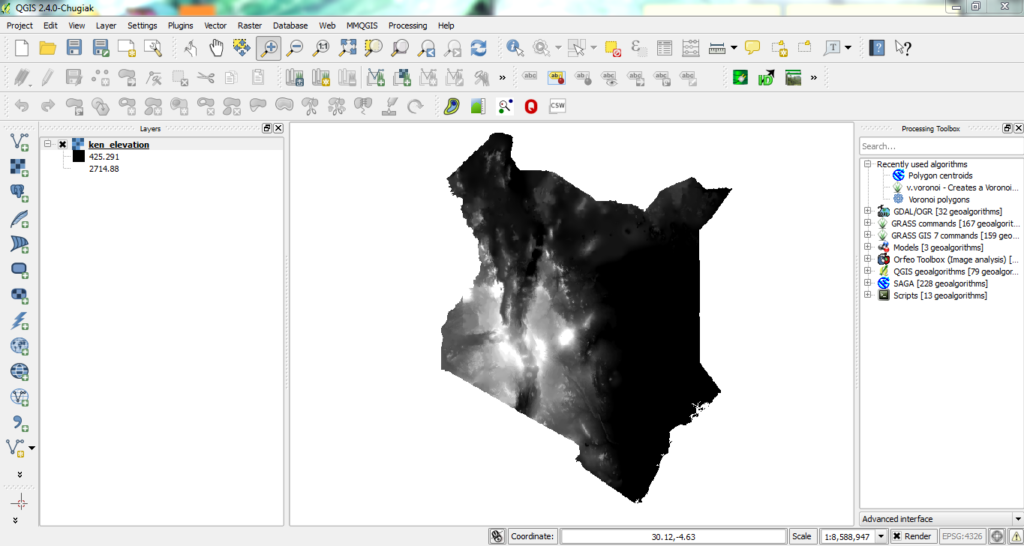This screenshot has width=1024, height=546.
Task: Click the black 425.291 legend swatch
Action: click(78, 157)
